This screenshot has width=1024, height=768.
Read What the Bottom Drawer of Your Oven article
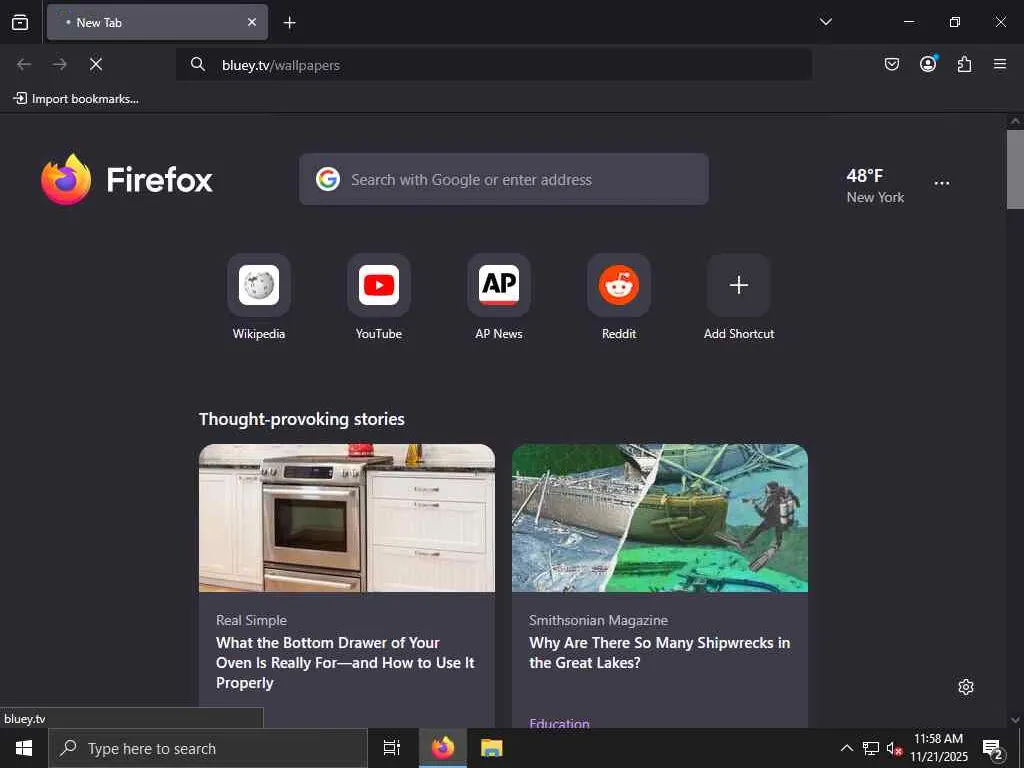tap(345, 662)
